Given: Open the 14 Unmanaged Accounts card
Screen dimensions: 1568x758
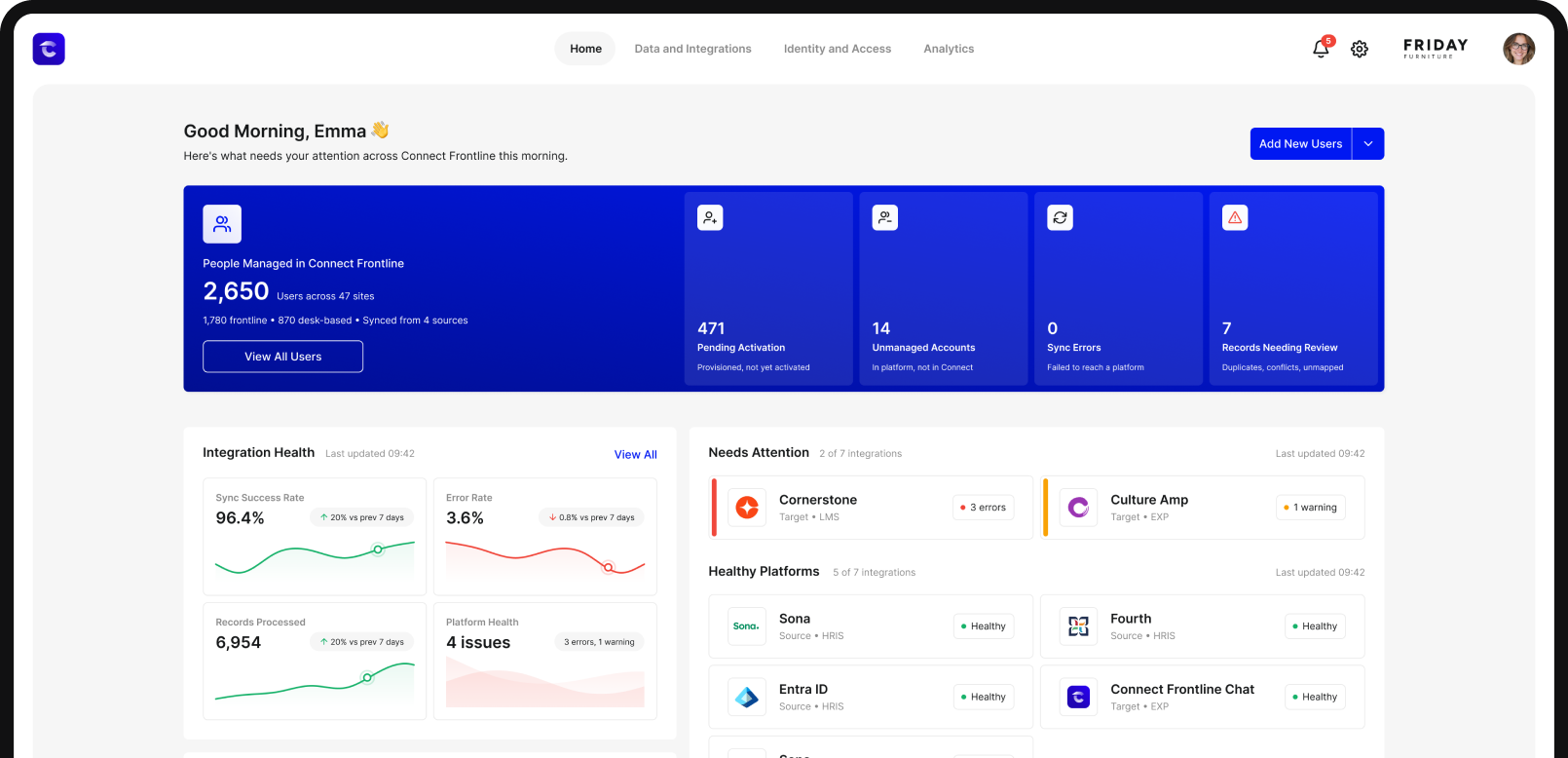Looking at the screenshot, I should click(944, 288).
